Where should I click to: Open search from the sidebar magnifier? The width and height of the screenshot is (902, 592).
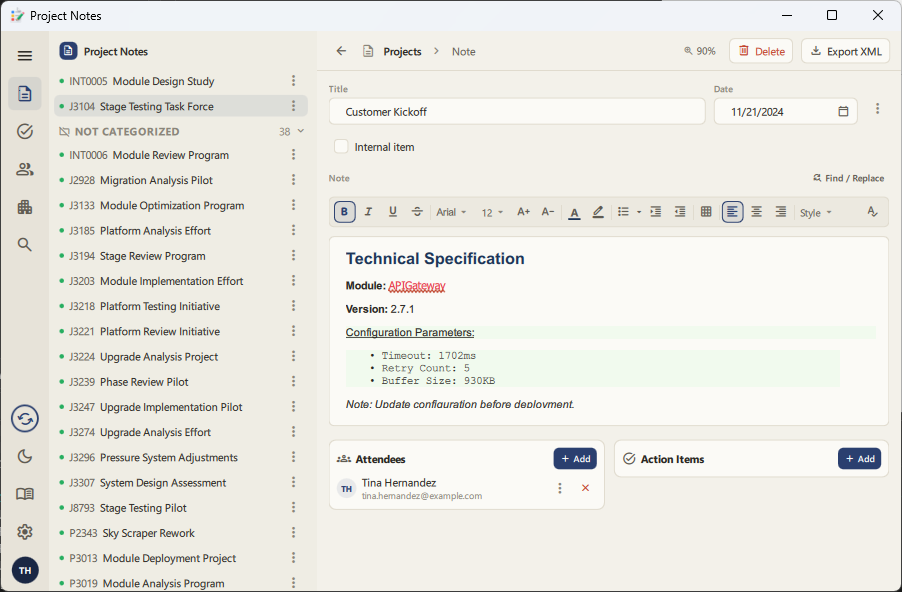(25, 245)
